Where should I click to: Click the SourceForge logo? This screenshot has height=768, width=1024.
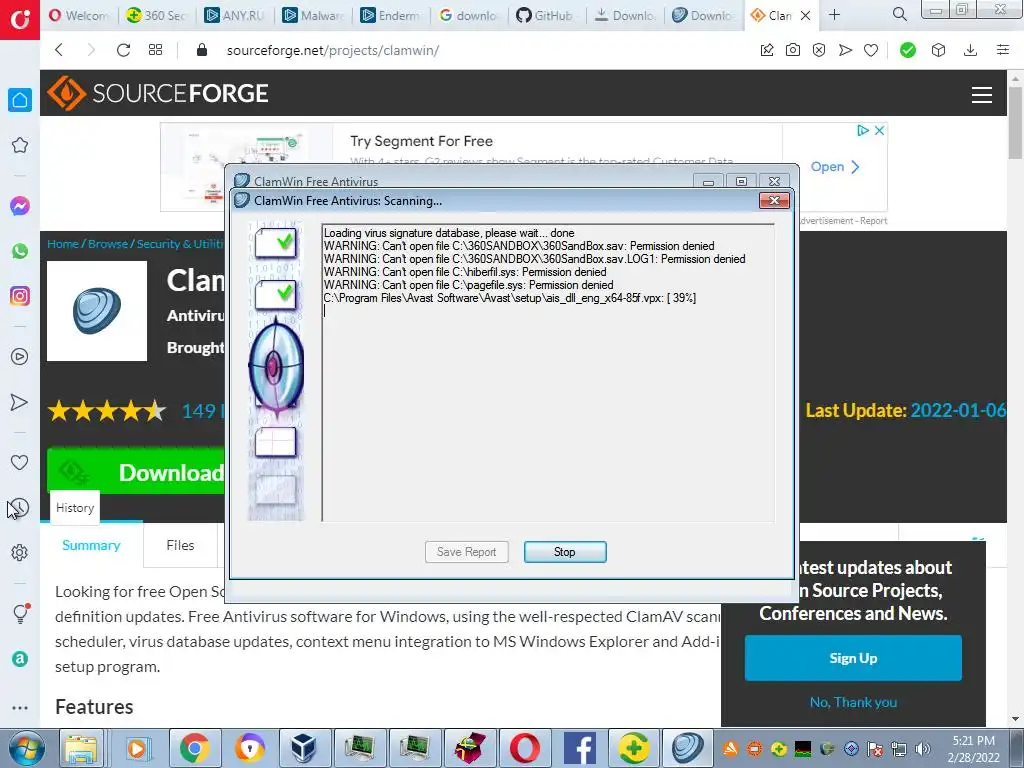157,93
